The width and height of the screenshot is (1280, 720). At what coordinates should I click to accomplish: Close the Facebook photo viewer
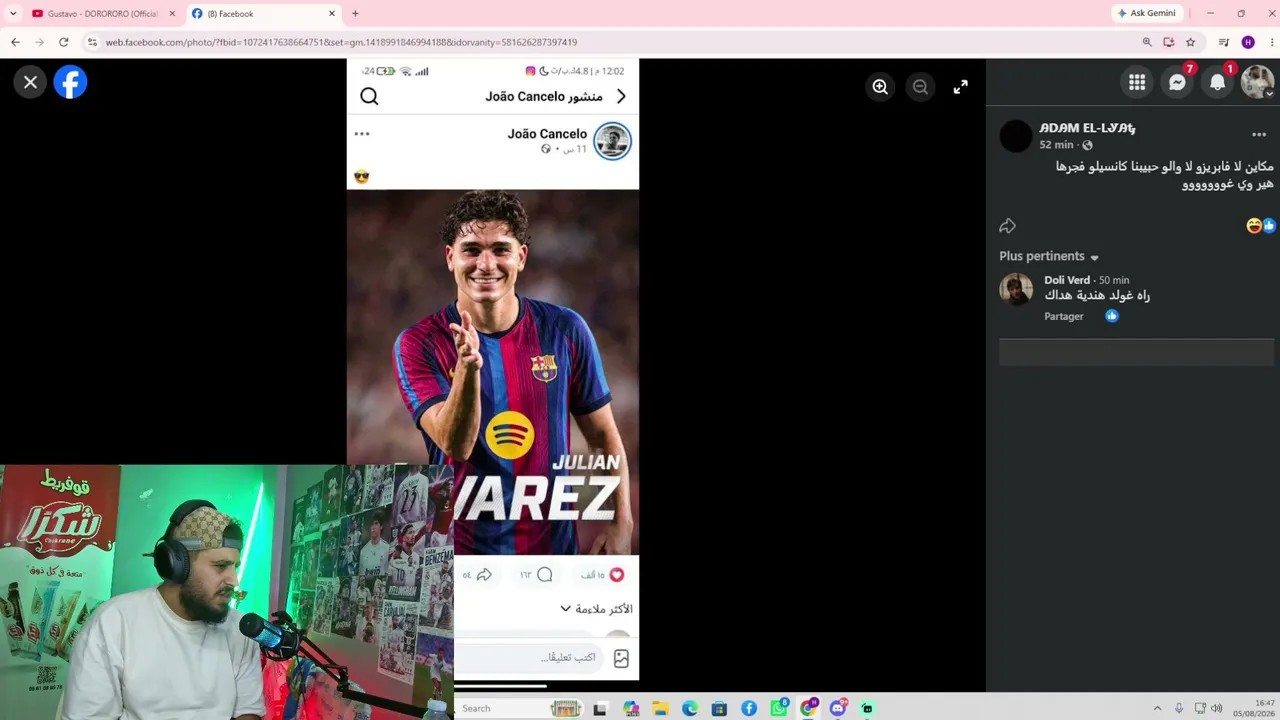point(30,83)
